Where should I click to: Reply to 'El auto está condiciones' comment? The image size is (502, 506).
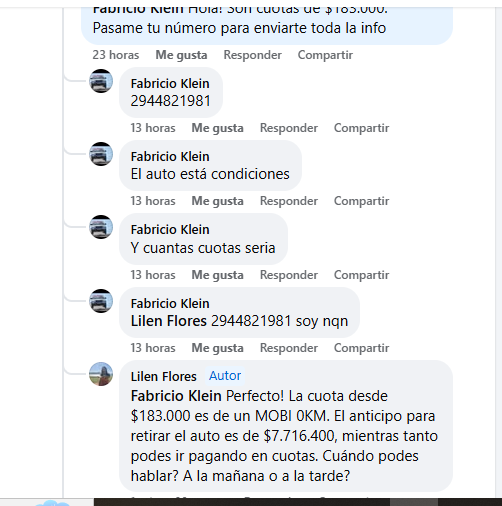tap(289, 201)
